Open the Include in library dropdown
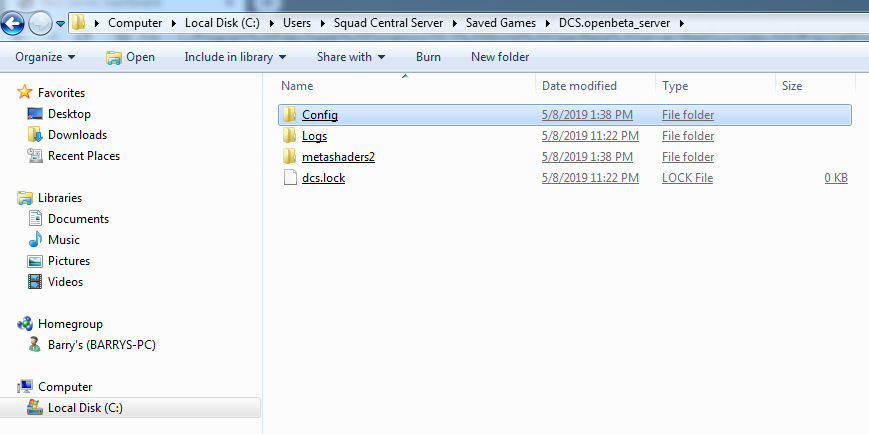869x434 pixels. (235, 57)
